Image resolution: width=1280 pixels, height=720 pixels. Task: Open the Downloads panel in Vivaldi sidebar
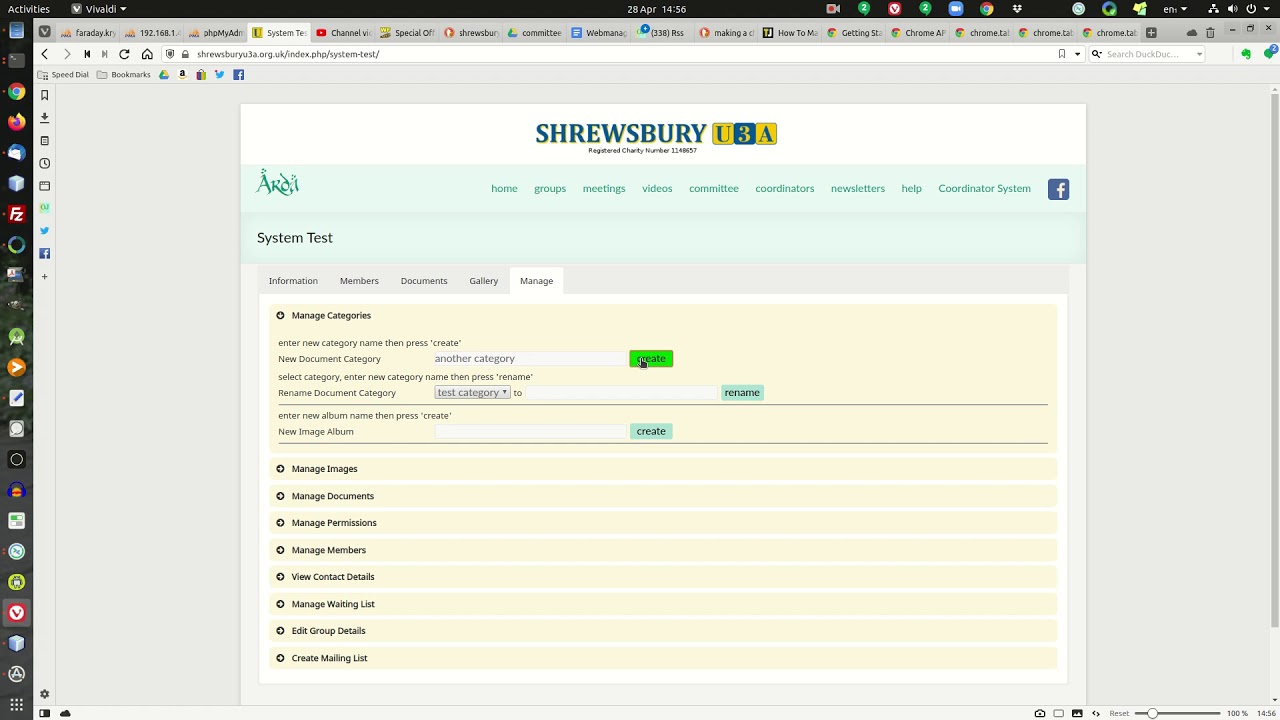pyautogui.click(x=44, y=118)
